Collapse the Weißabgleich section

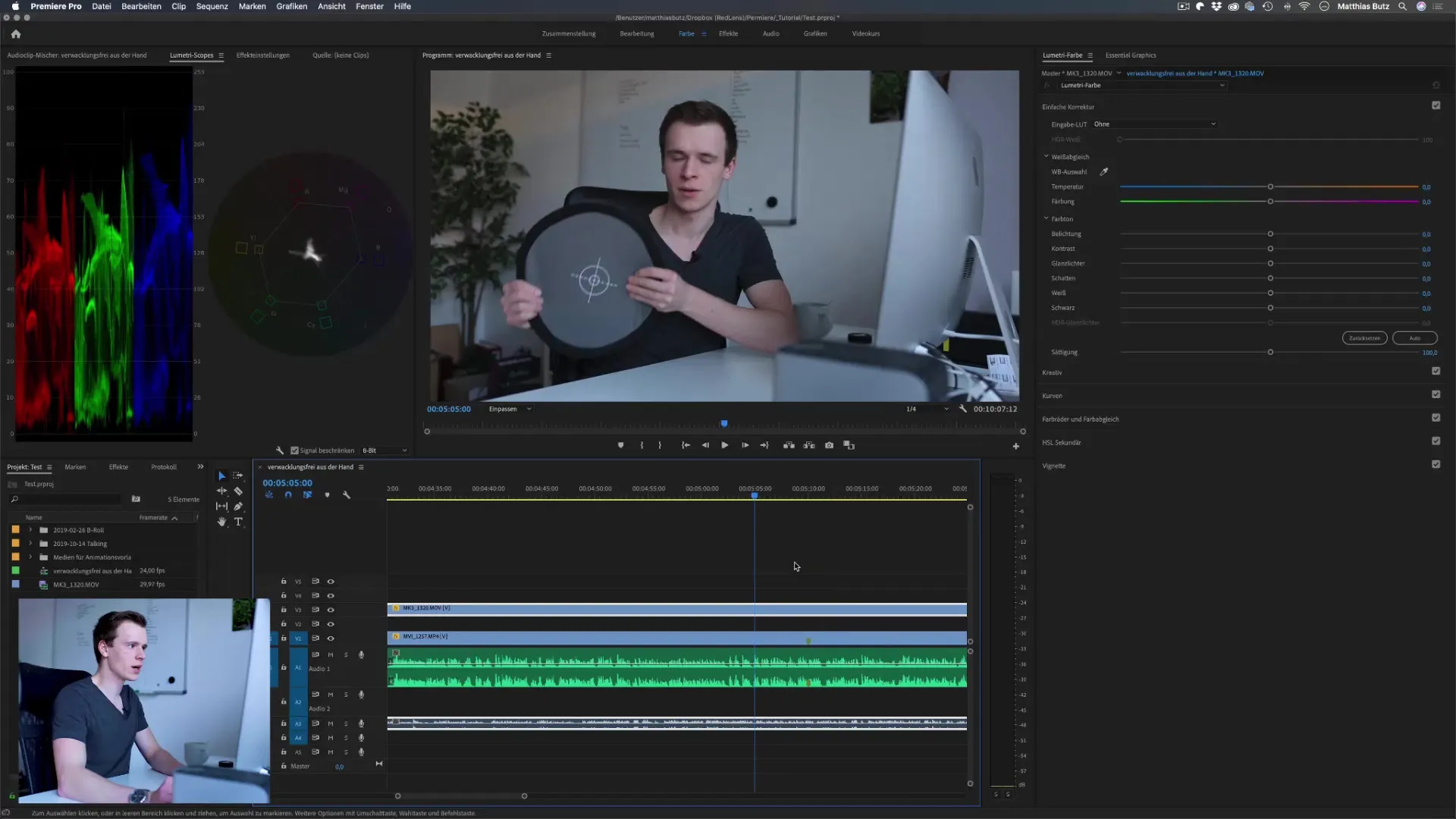pyautogui.click(x=1046, y=157)
